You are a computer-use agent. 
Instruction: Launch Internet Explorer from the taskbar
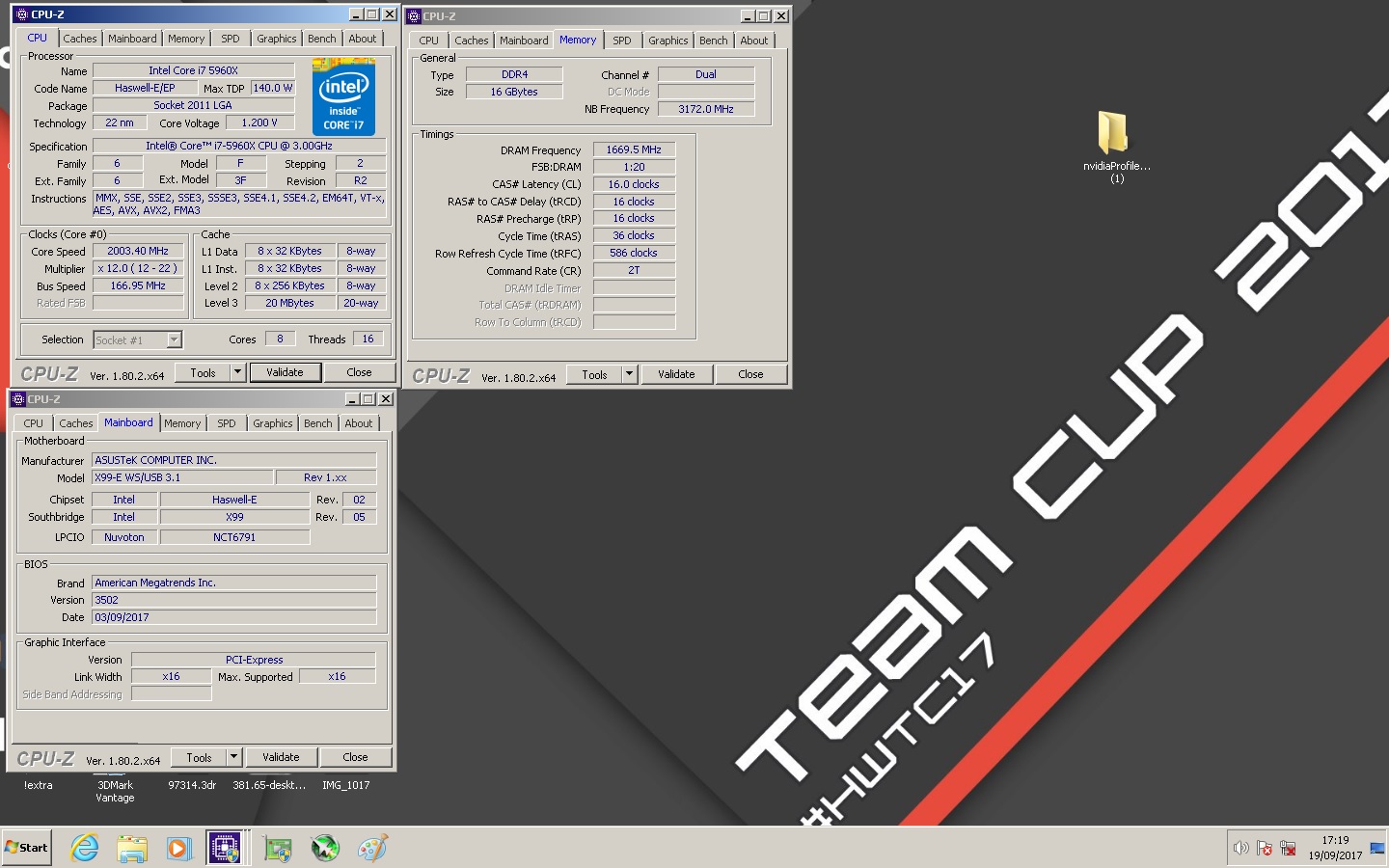pyautogui.click(x=85, y=848)
